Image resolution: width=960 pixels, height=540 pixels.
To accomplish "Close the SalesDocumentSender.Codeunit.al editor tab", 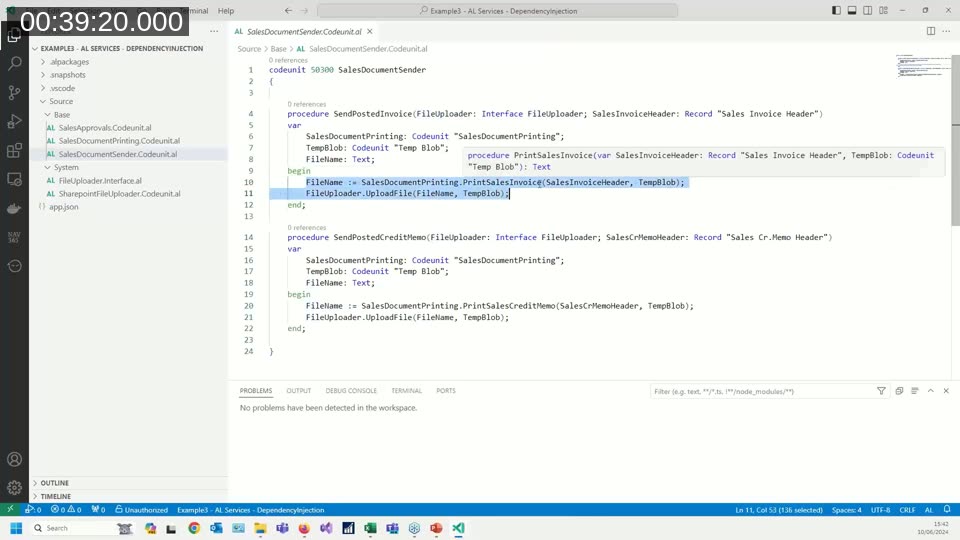I will click(x=370, y=31).
